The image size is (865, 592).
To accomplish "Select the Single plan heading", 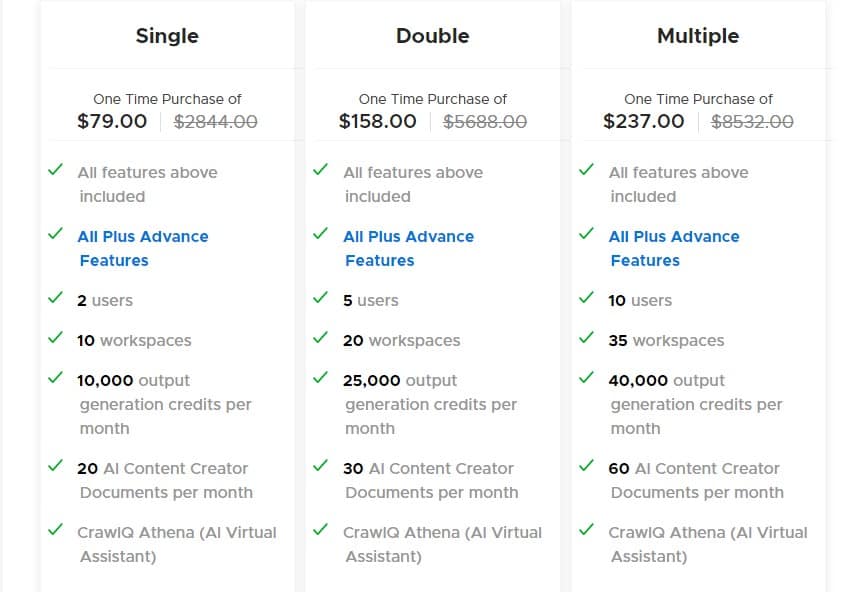I will pos(167,36).
